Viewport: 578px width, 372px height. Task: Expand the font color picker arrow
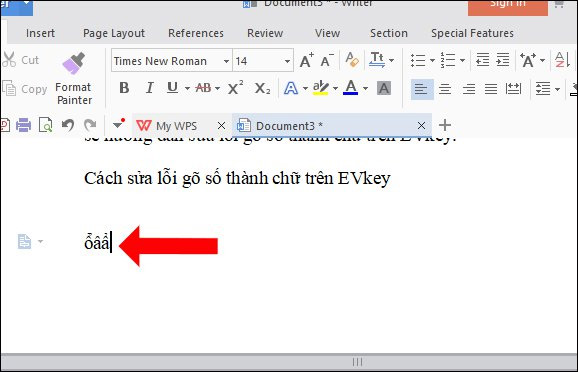coord(365,88)
